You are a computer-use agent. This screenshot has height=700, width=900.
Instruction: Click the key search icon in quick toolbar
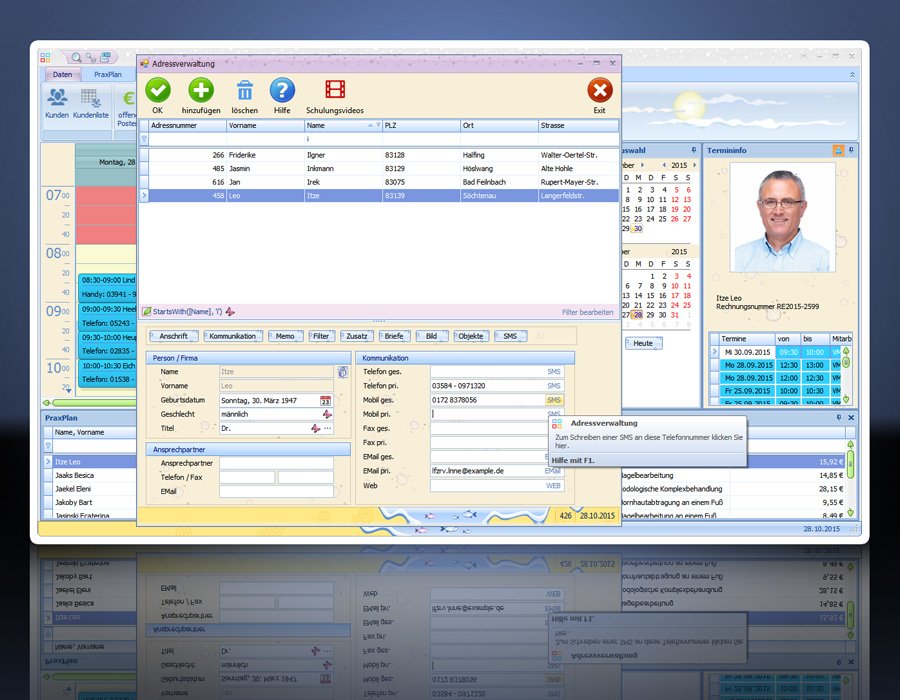point(91,57)
